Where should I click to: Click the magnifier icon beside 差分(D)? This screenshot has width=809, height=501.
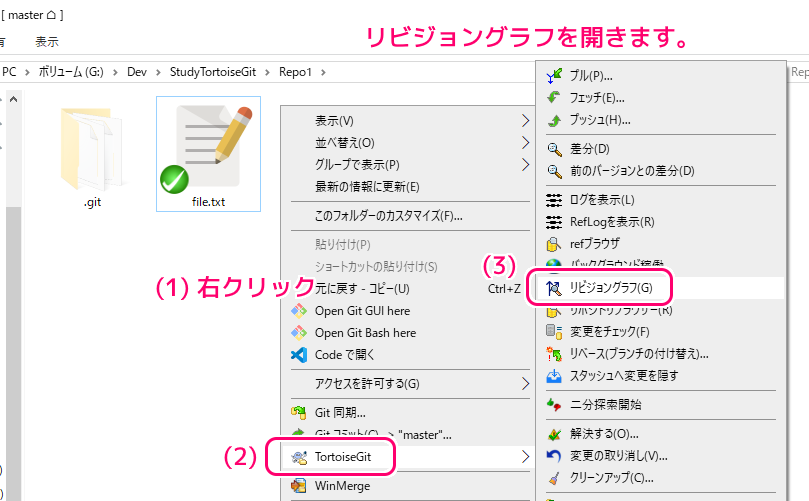coord(554,150)
